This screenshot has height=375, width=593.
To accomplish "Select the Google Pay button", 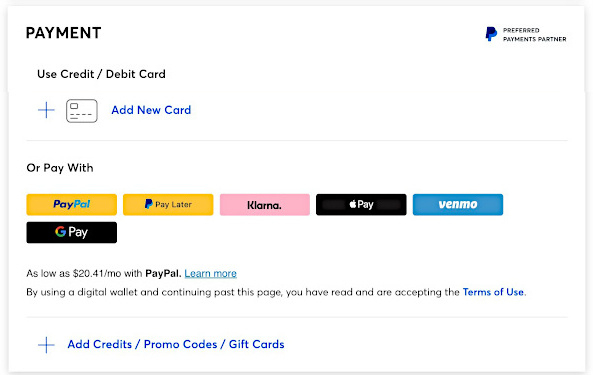I will tap(71, 232).
